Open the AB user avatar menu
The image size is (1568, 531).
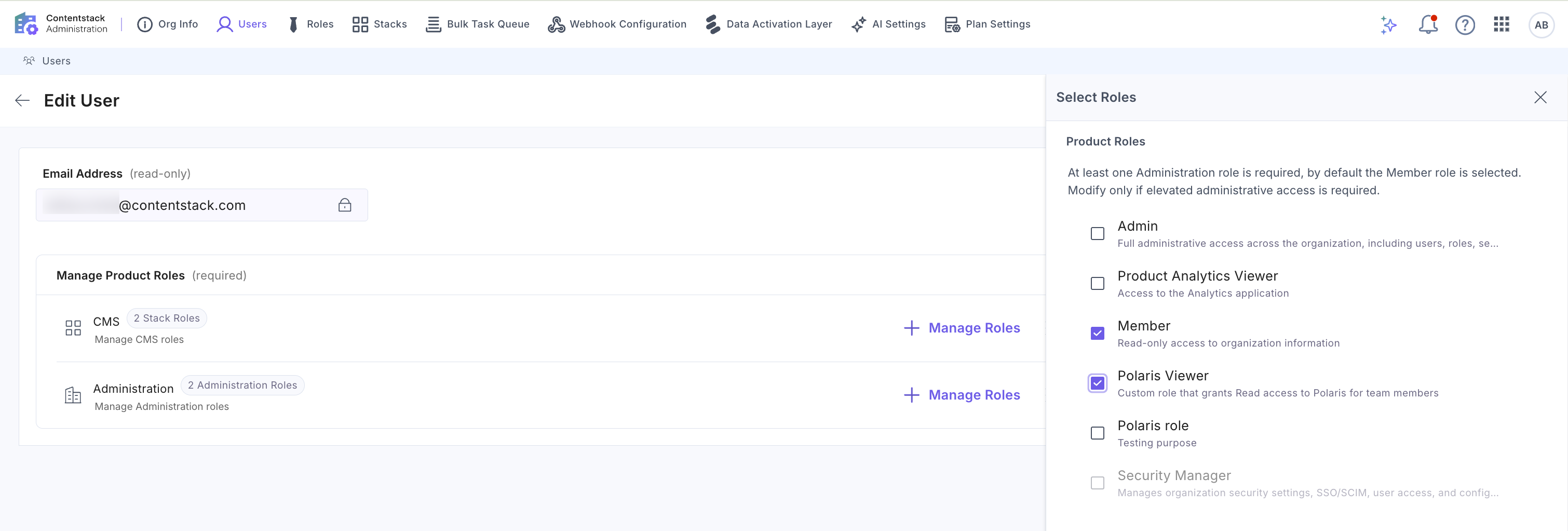pyautogui.click(x=1541, y=25)
